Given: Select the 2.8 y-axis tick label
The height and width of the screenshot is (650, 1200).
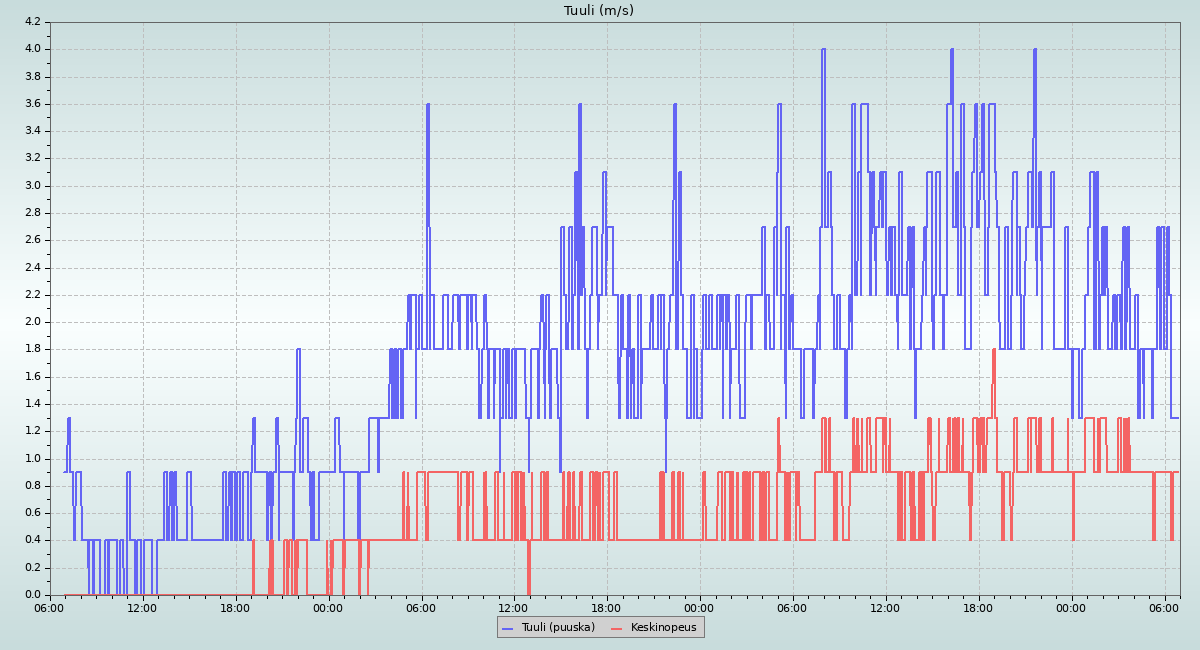Looking at the screenshot, I should point(32,212).
